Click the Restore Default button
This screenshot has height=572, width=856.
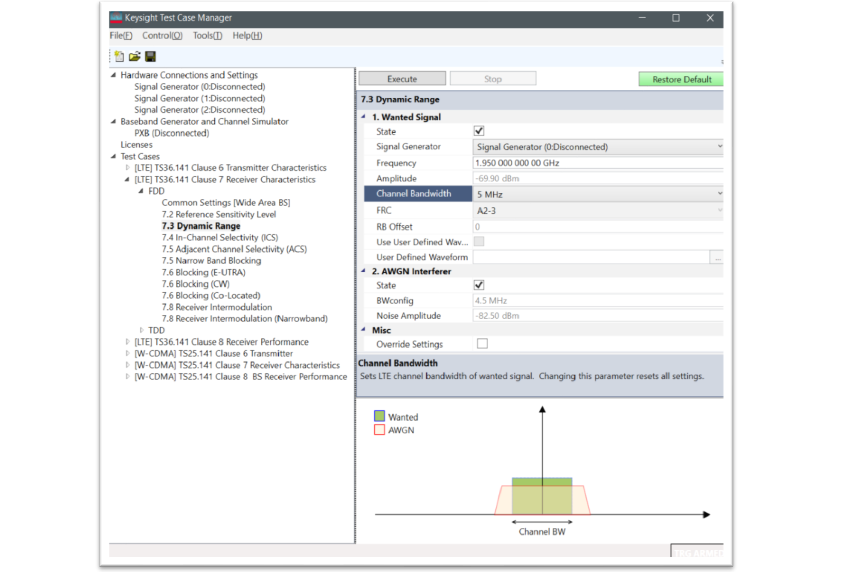[x=681, y=79]
